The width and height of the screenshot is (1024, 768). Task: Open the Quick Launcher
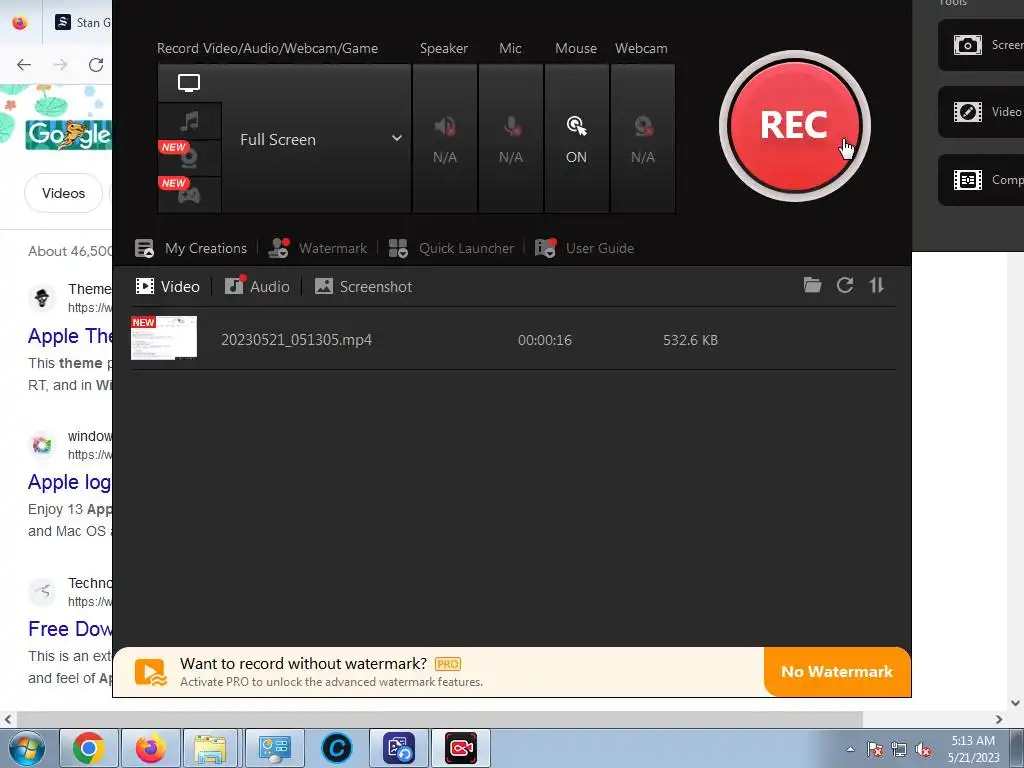point(451,248)
